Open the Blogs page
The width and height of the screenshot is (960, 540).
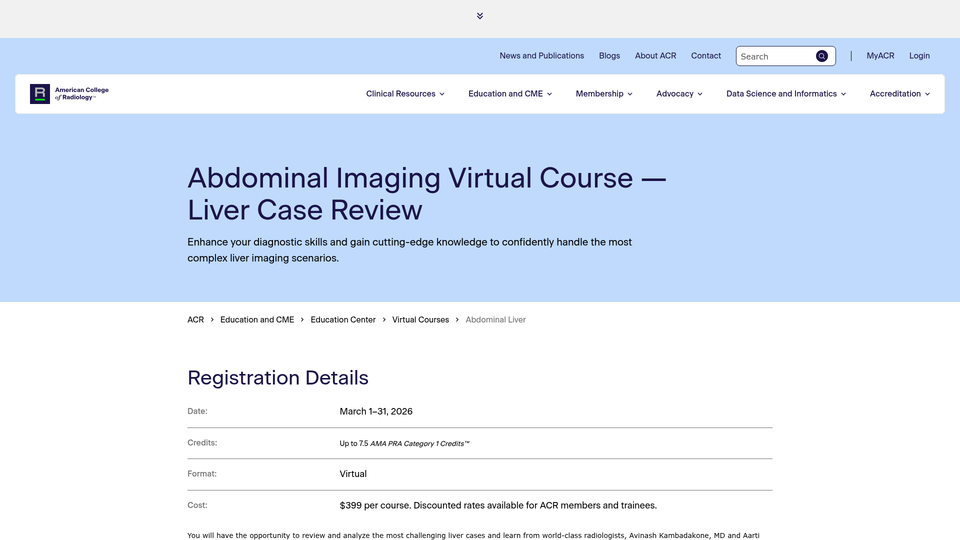click(609, 56)
